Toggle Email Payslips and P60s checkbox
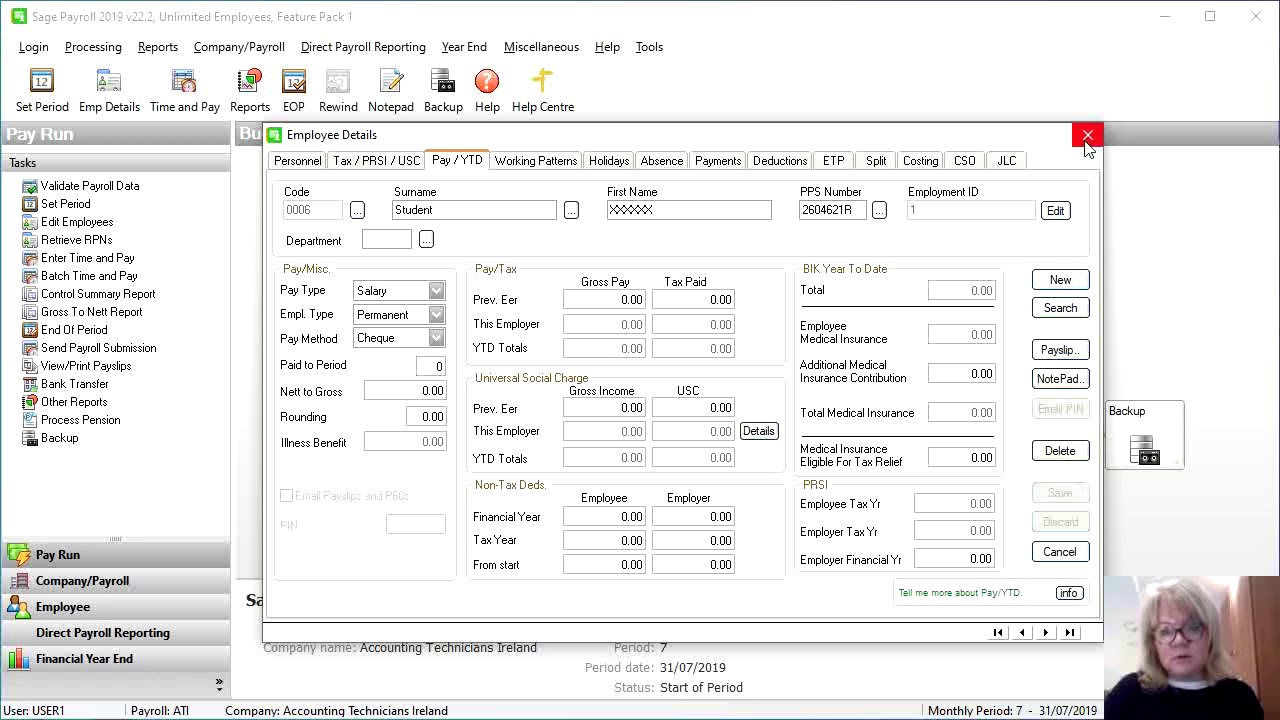The height and width of the screenshot is (720, 1280). [x=287, y=496]
